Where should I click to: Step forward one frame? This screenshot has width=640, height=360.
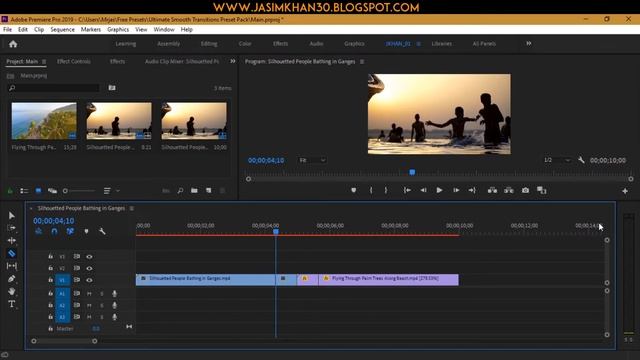pos(456,190)
